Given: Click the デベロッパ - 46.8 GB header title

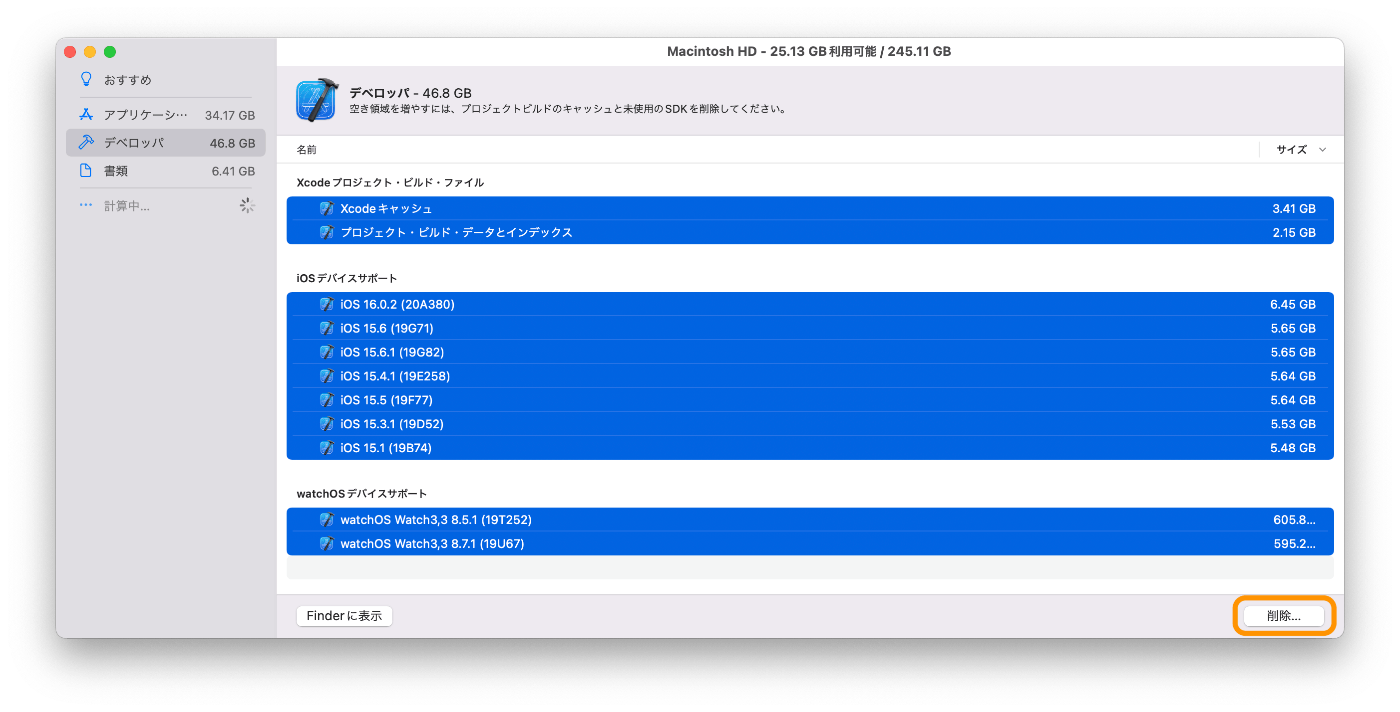Looking at the screenshot, I should click(410, 92).
